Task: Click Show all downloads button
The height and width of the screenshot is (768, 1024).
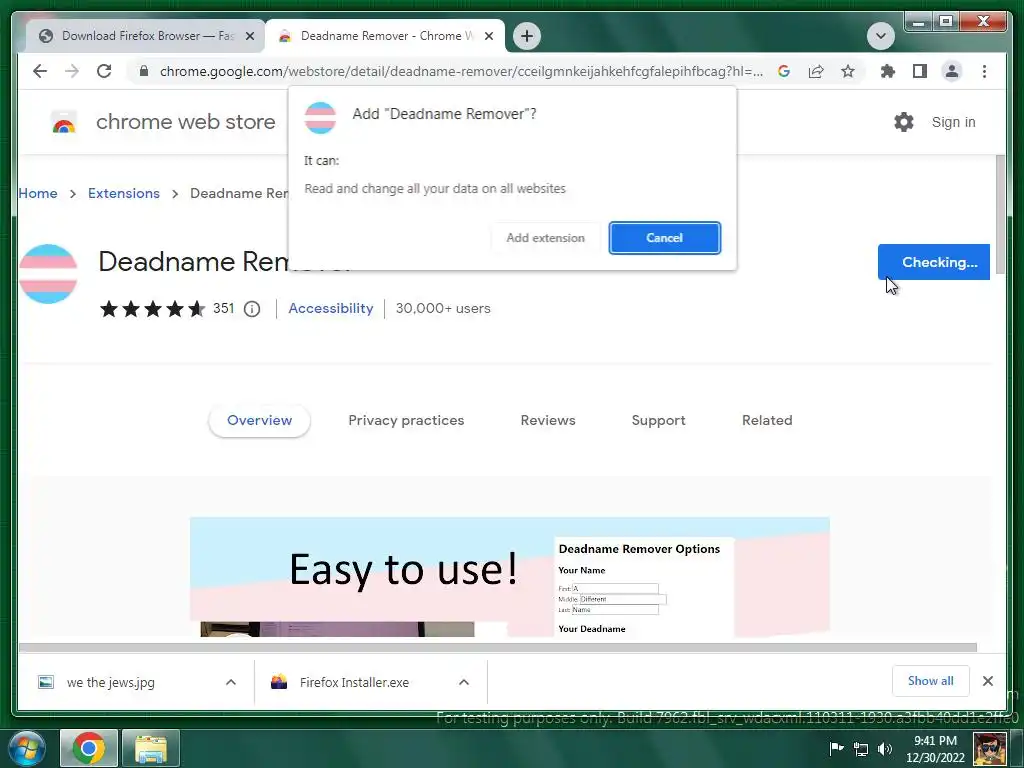Action: click(x=931, y=681)
